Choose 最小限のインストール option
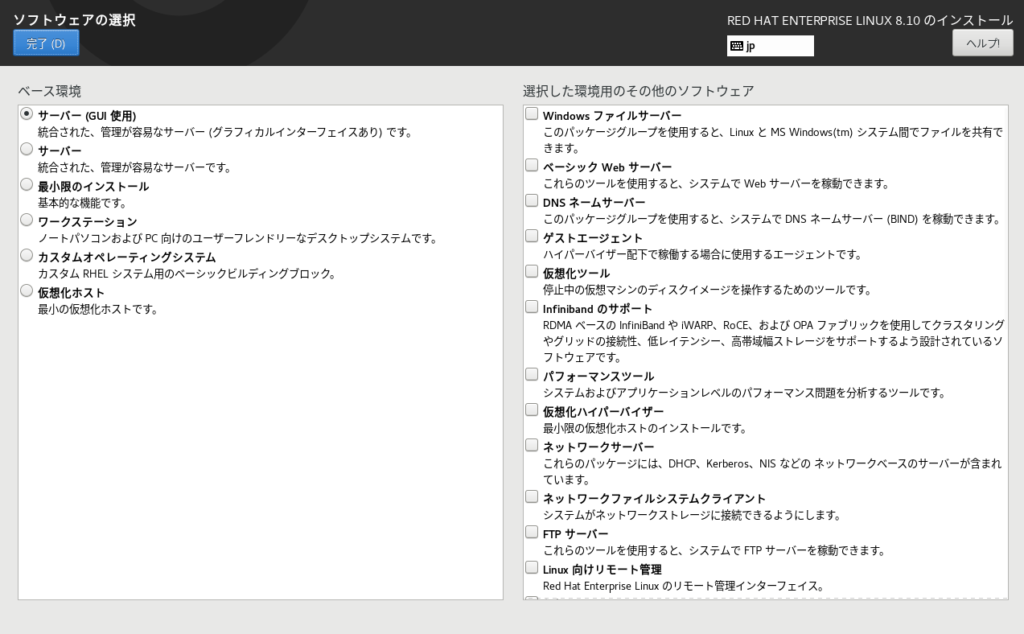The image size is (1024, 634). click(x=27, y=186)
